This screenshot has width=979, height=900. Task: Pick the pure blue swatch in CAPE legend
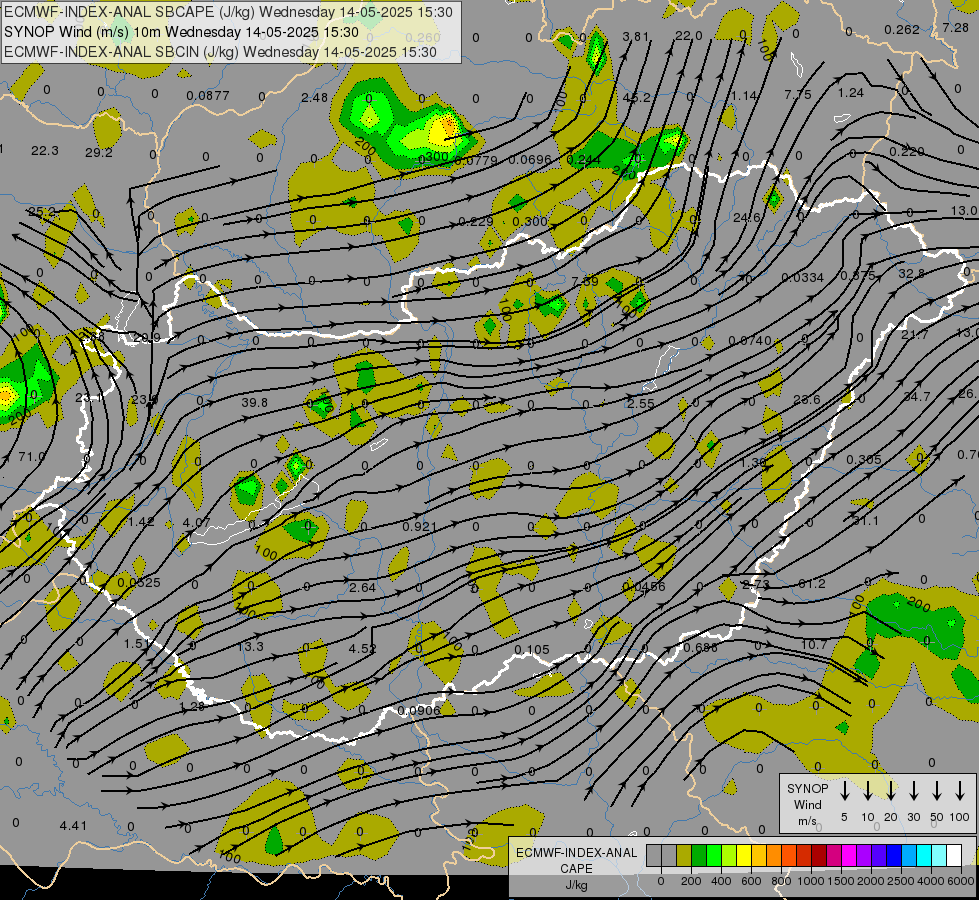(893, 855)
